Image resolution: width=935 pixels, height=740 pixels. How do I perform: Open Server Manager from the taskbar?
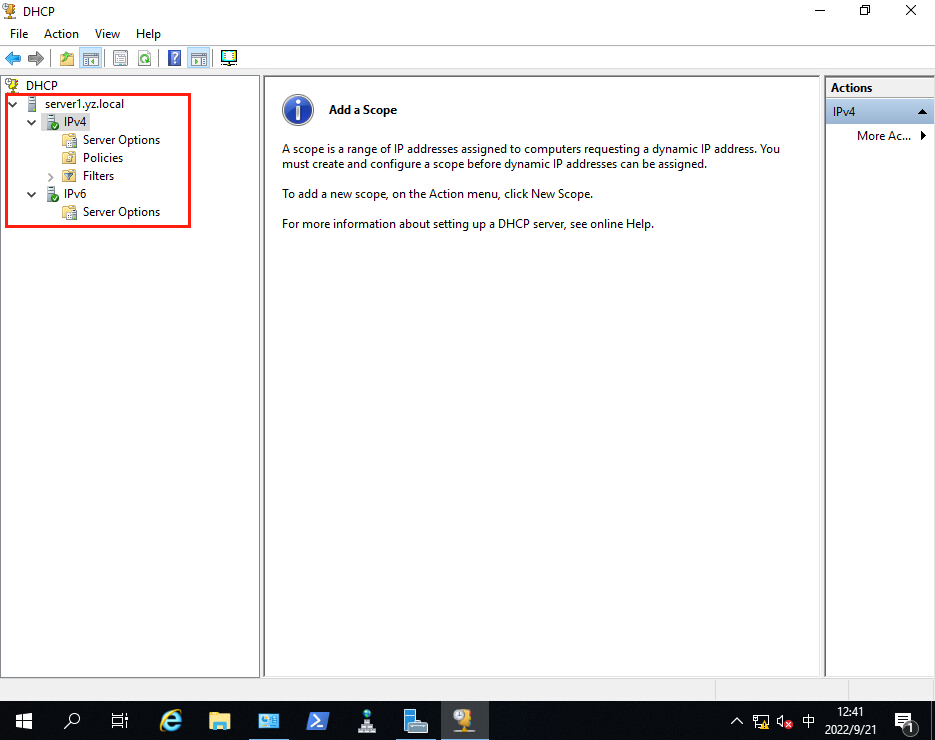click(x=269, y=720)
